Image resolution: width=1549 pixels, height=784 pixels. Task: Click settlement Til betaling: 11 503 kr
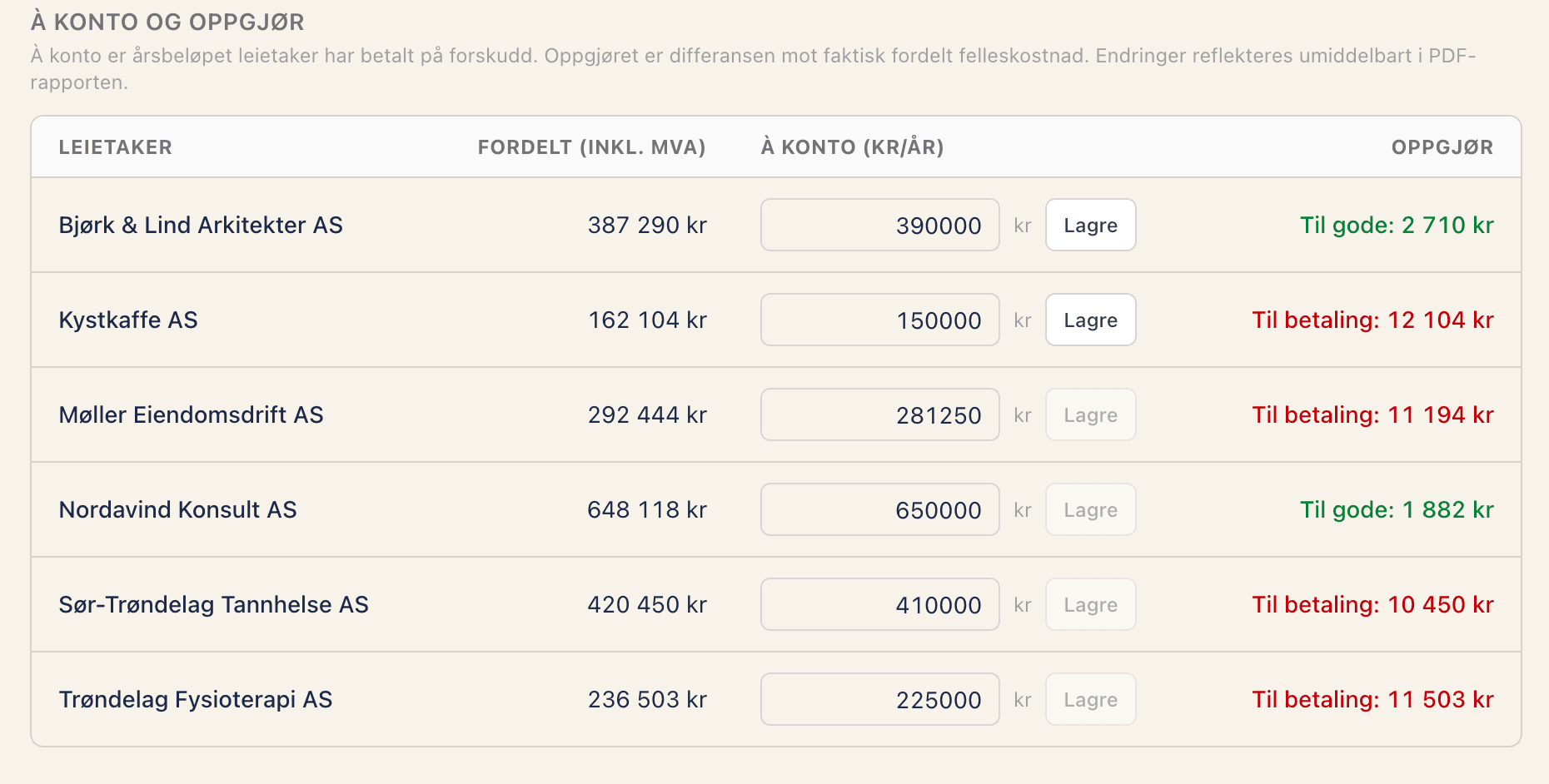tap(1372, 699)
